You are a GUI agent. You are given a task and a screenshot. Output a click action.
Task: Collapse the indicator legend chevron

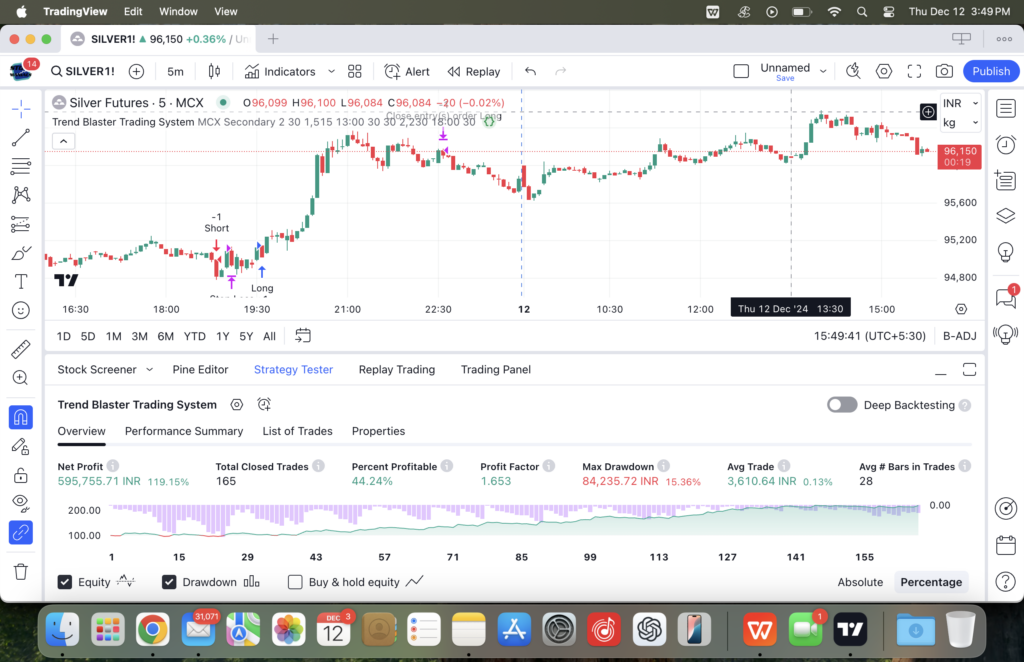coord(63,141)
